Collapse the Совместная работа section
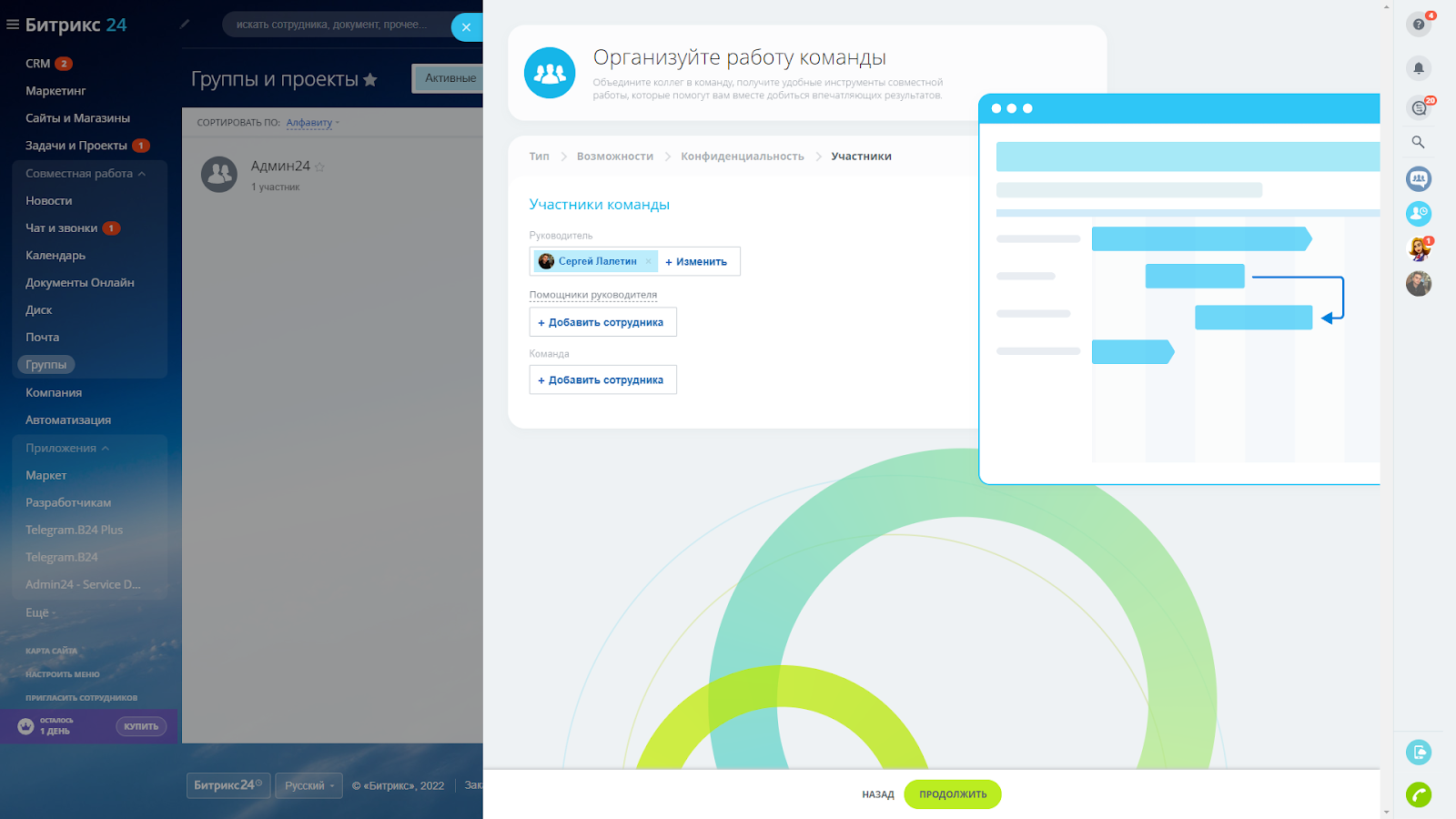This screenshot has height=819, width=1456. point(86,174)
